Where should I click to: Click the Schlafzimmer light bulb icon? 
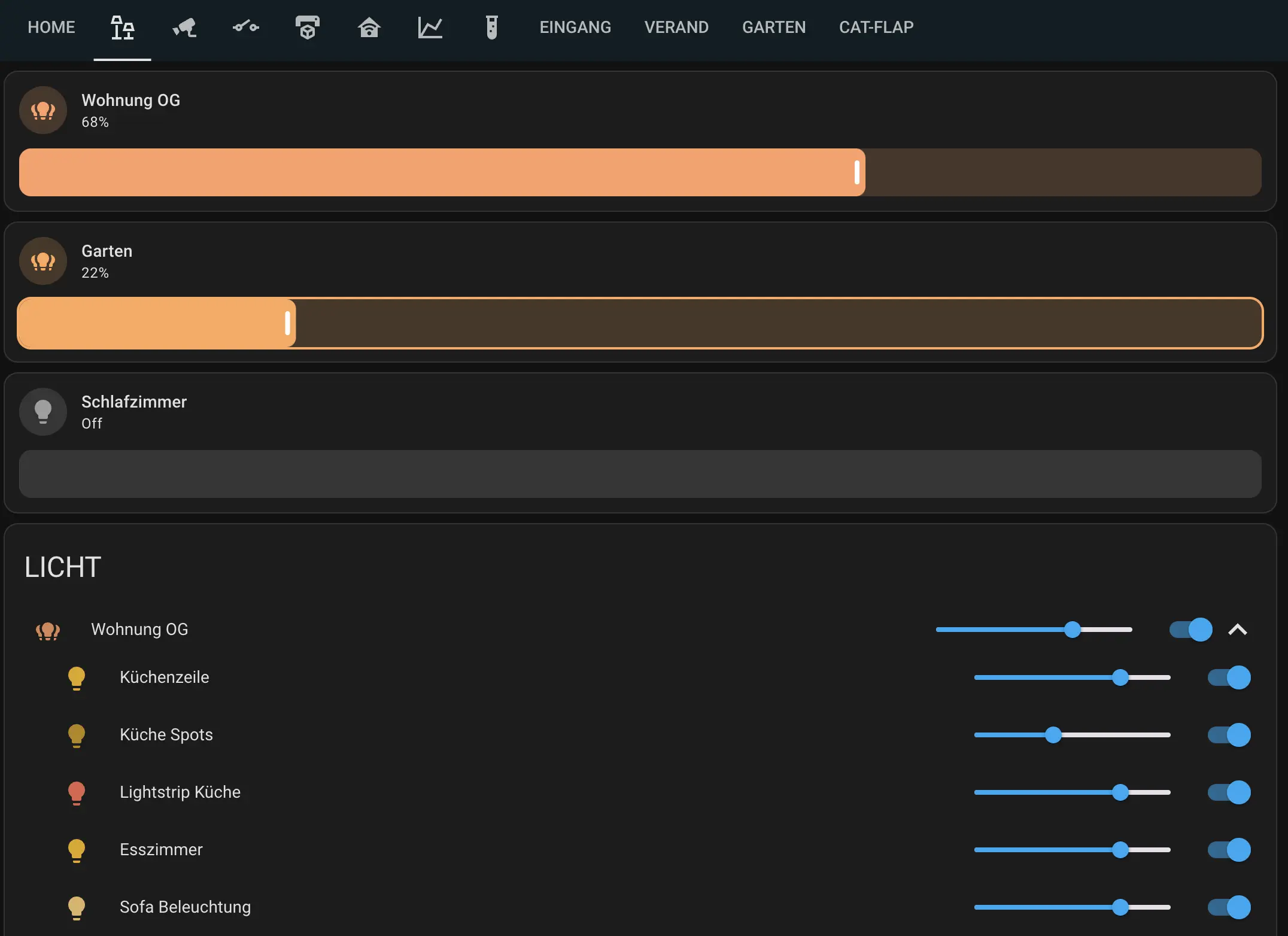(x=43, y=412)
